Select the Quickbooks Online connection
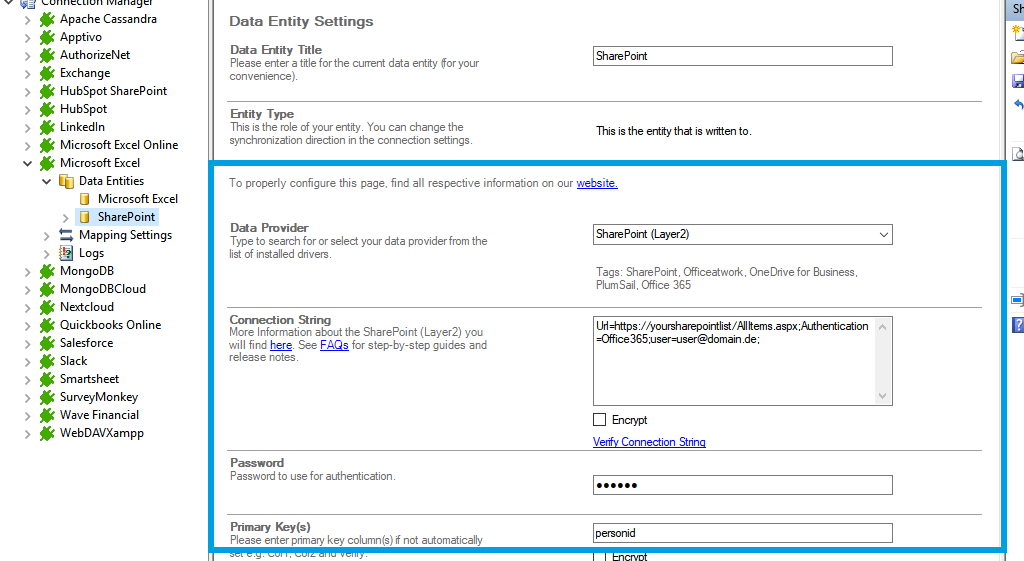Viewport: 1024px width, 561px height. [110, 325]
